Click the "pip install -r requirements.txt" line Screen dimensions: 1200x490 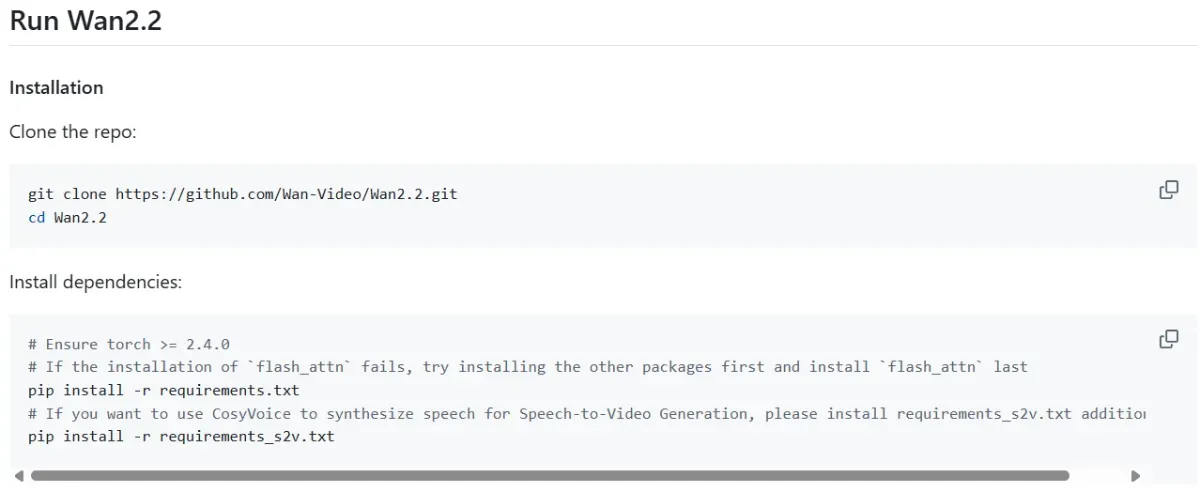point(163,390)
